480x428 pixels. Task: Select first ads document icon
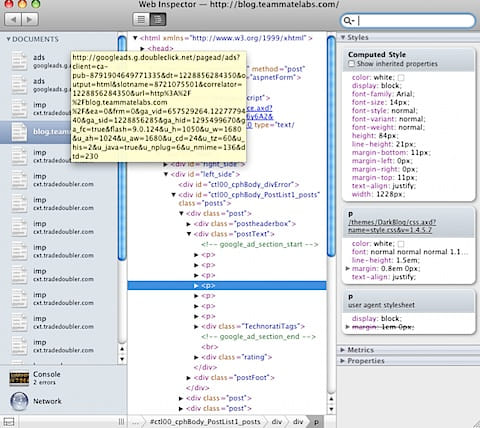19,61
